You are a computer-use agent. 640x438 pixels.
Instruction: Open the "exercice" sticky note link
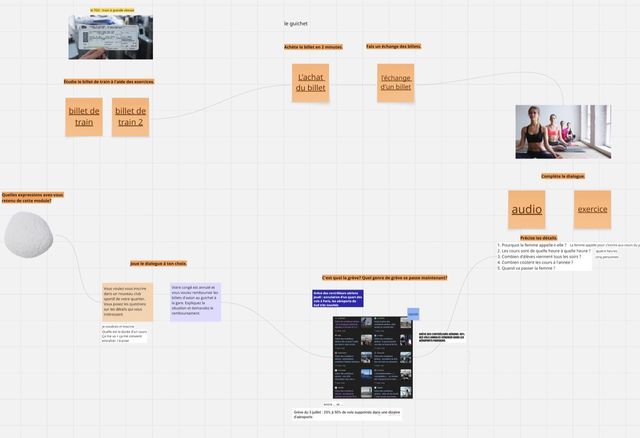coord(592,209)
